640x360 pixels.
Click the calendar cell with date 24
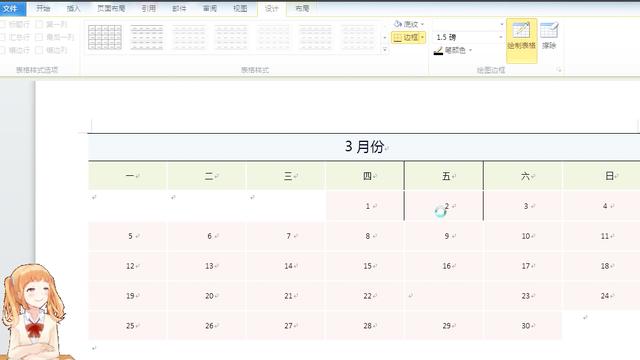(x=602, y=296)
